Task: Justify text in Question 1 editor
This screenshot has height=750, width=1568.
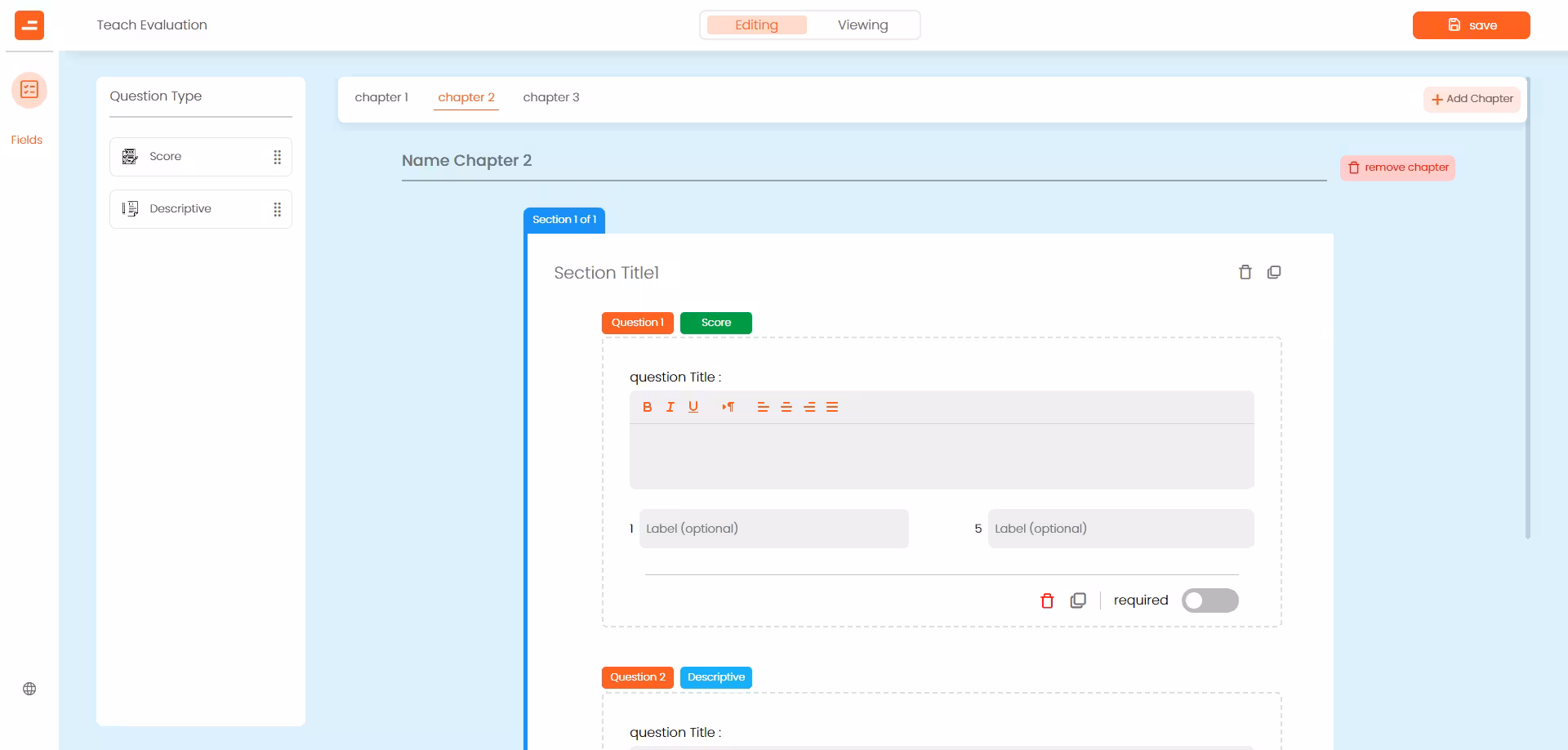Action: tap(832, 407)
